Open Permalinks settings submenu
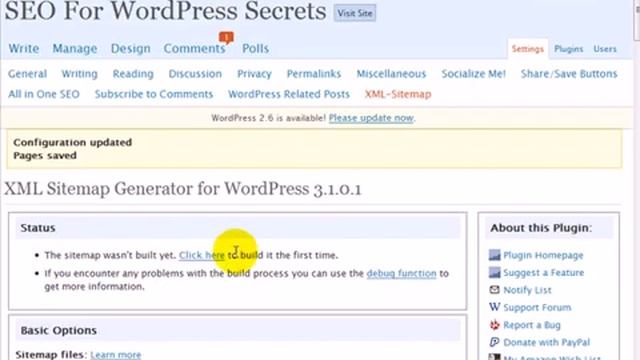Screen dimensions: 640x360 [314, 74]
